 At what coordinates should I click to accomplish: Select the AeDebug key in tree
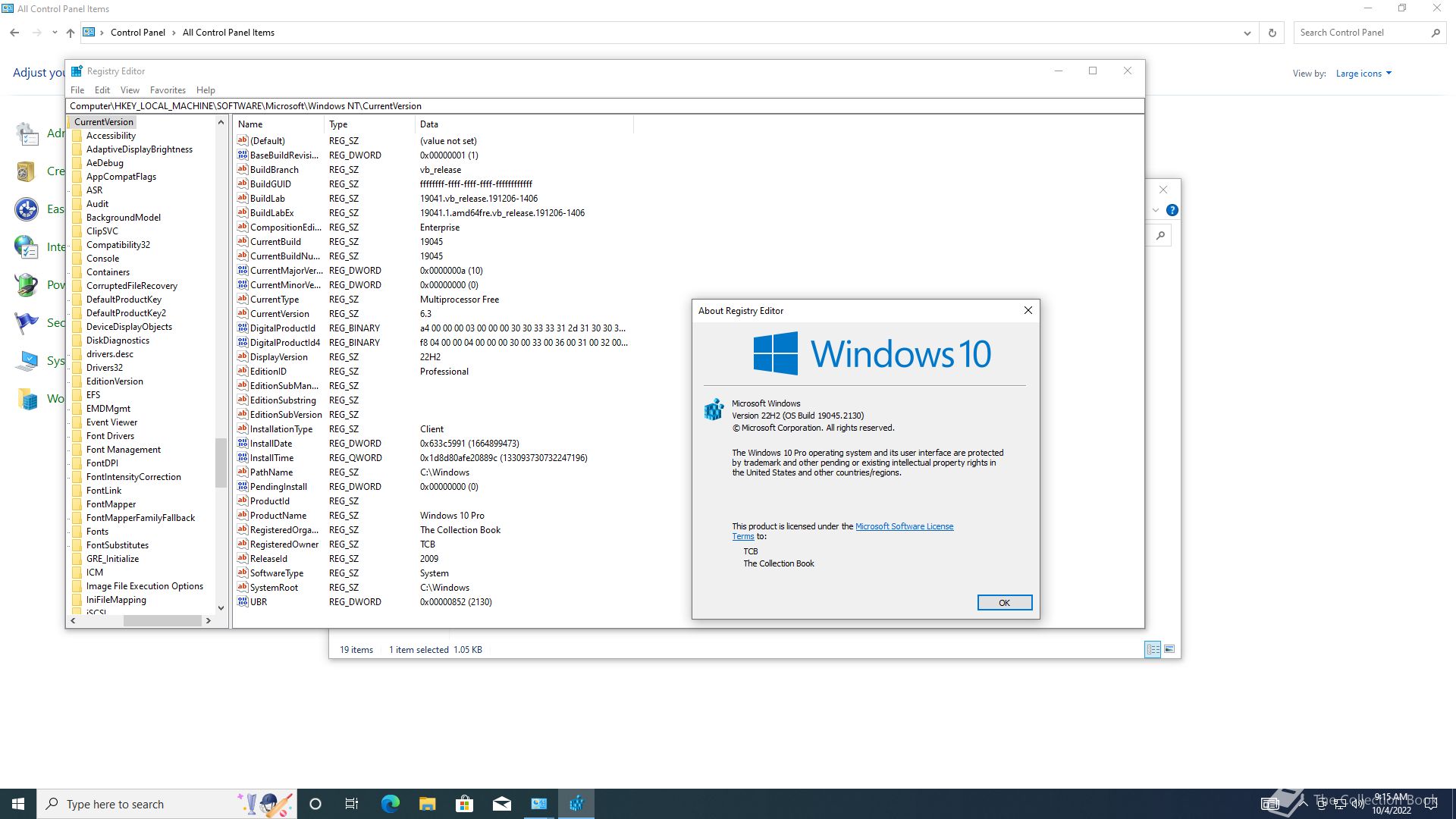105,163
